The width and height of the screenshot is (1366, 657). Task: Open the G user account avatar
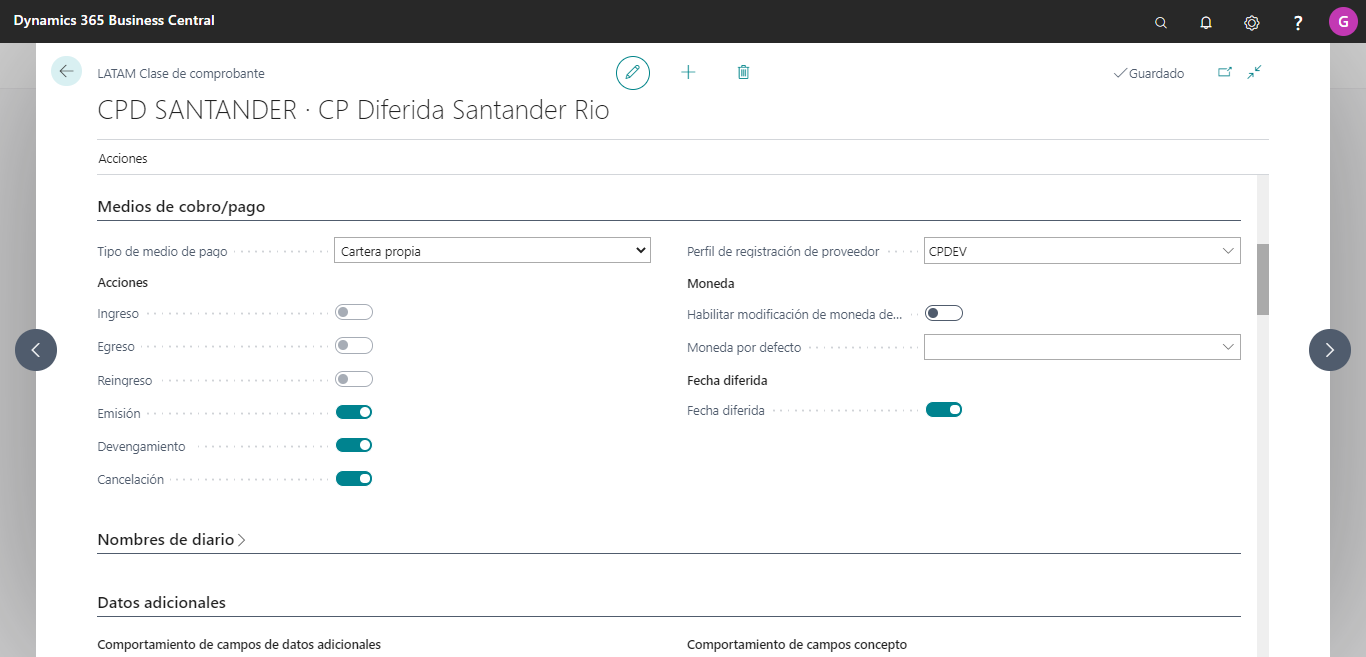[1343, 21]
